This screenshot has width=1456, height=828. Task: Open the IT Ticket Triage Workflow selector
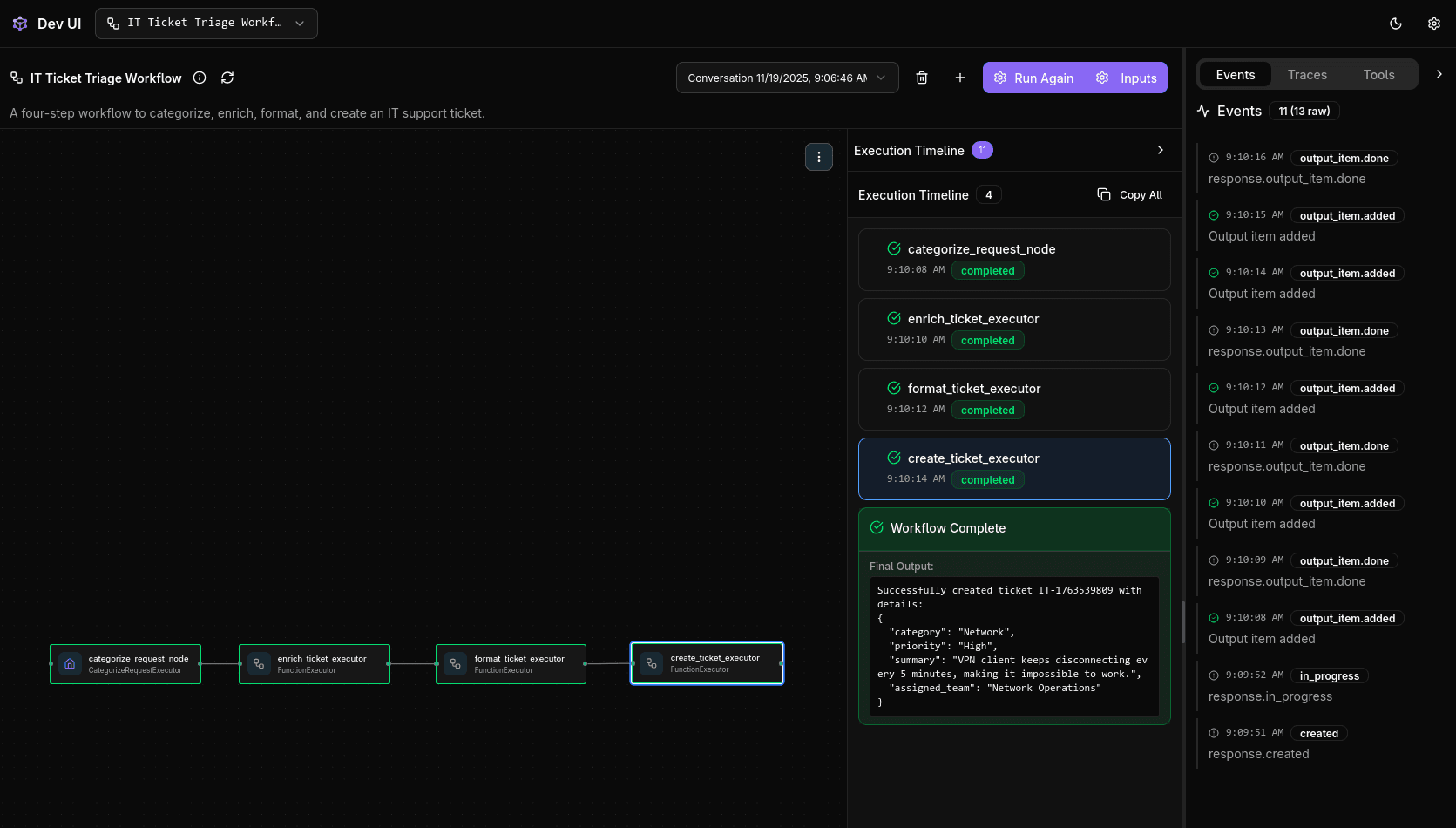click(x=206, y=24)
